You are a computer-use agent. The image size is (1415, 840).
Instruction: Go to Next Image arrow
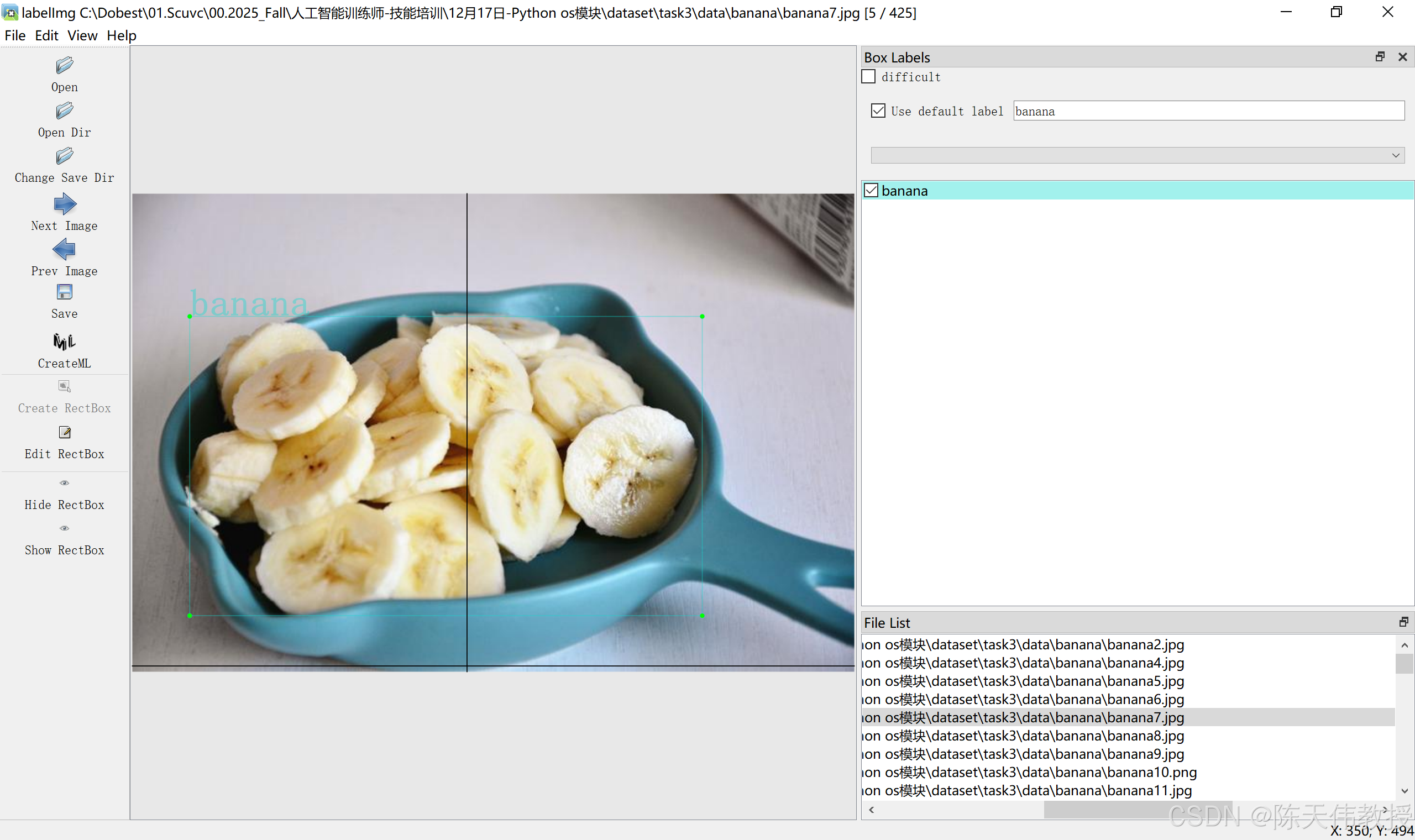click(65, 204)
